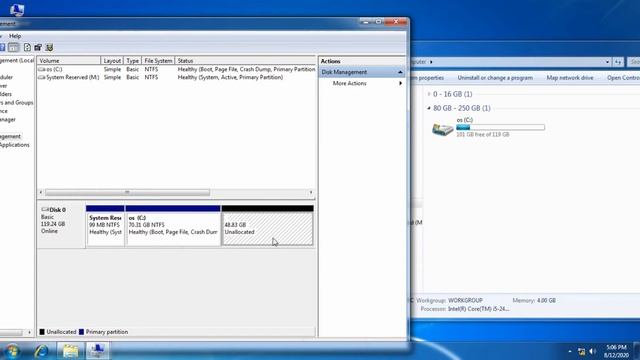
Task: Sort by the Type column header
Action: coord(132,60)
